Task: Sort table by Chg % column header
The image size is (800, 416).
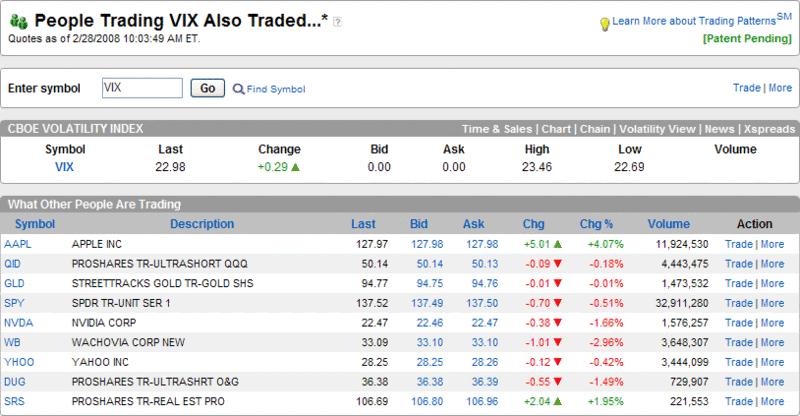Action: [x=596, y=224]
